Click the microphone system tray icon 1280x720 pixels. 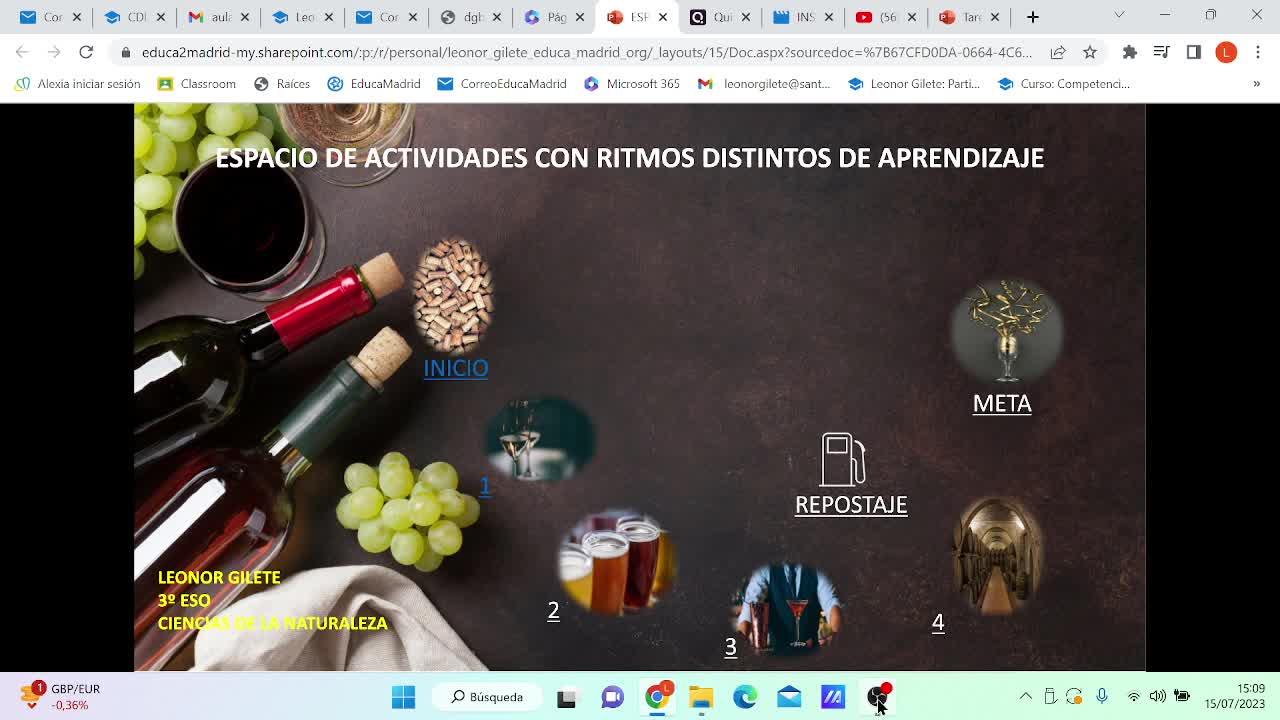(1101, 696)
